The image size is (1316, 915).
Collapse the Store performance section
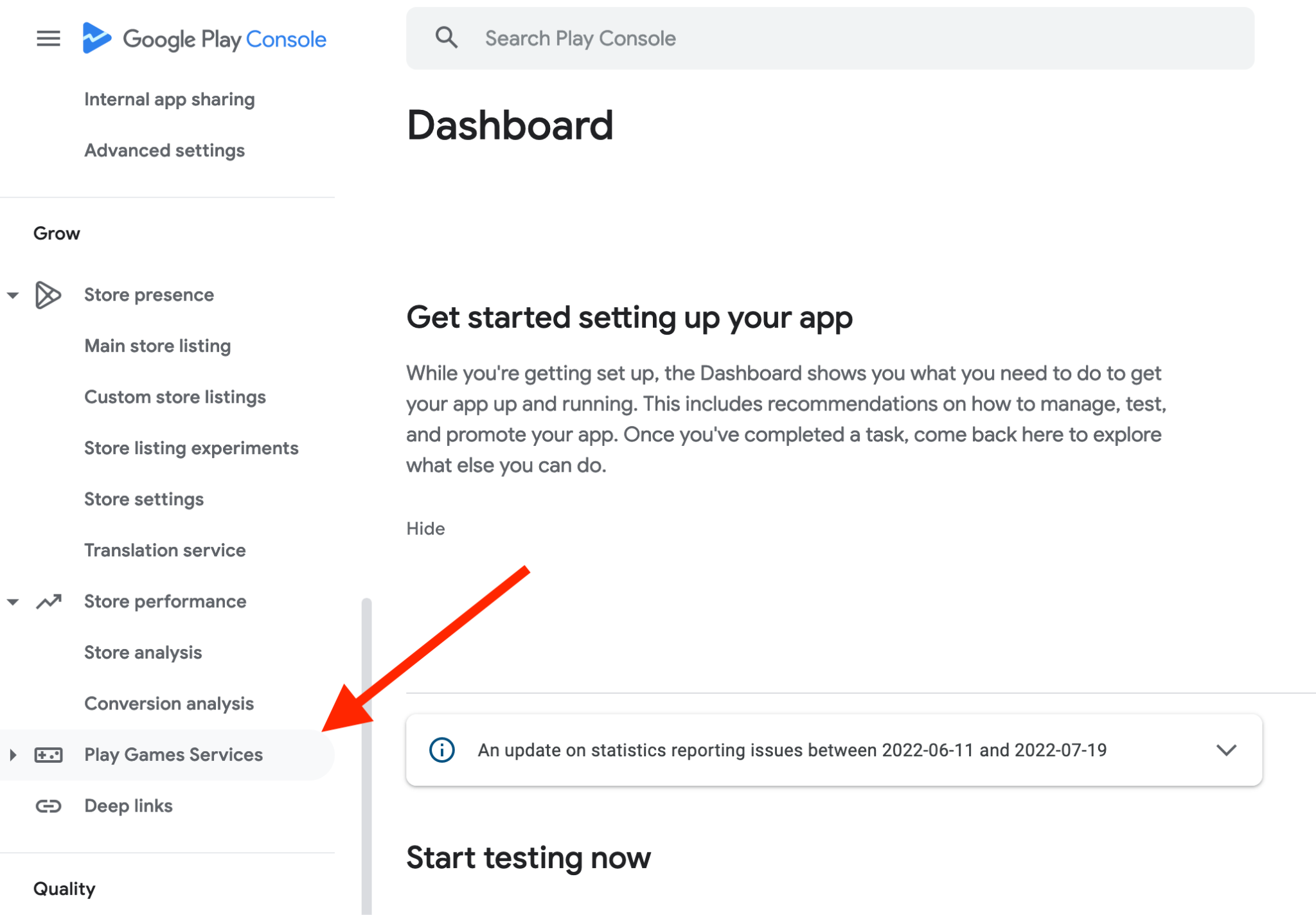13,601
